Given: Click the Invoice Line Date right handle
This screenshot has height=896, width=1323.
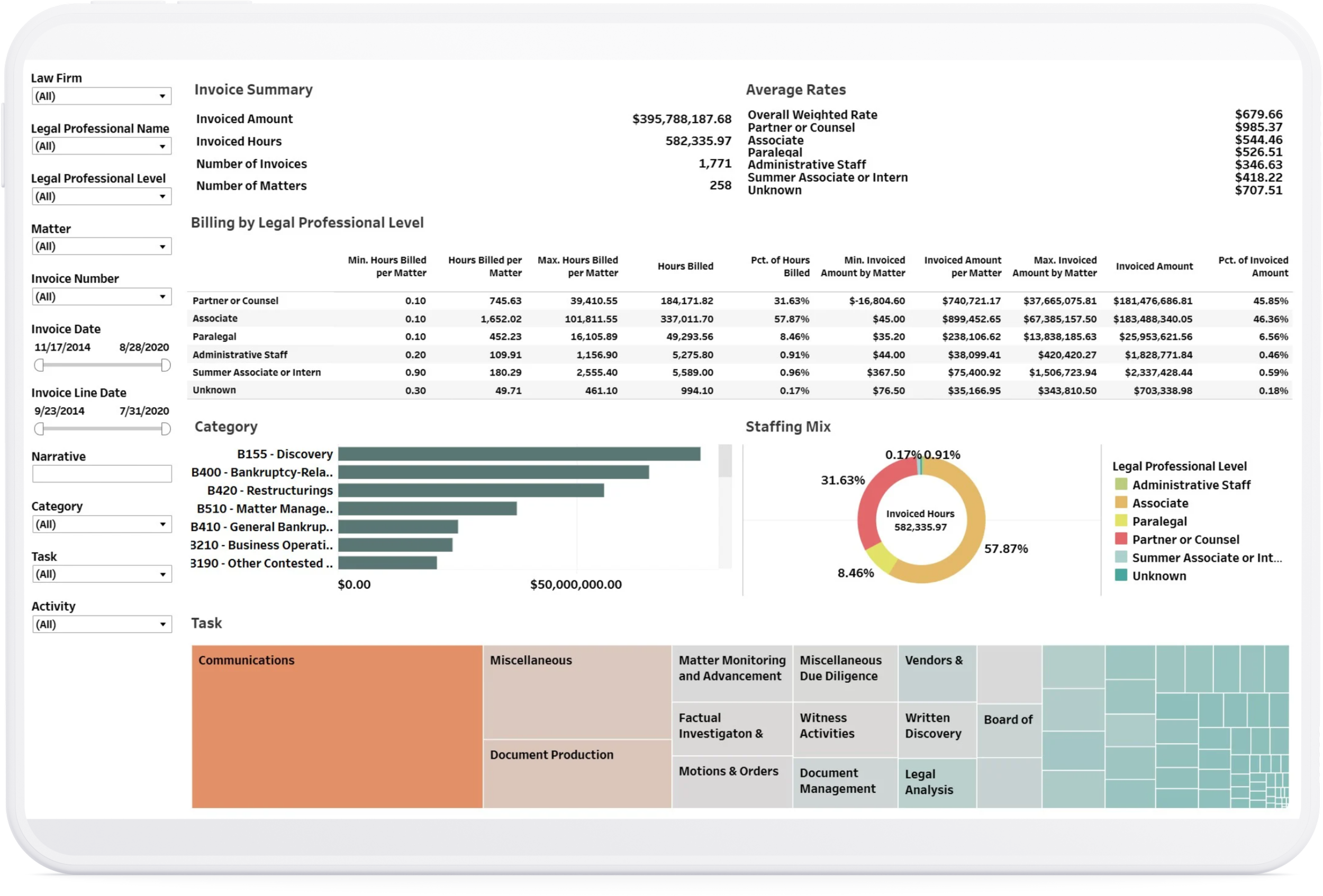Looking at the screenshot, I should tap(166, 429).
